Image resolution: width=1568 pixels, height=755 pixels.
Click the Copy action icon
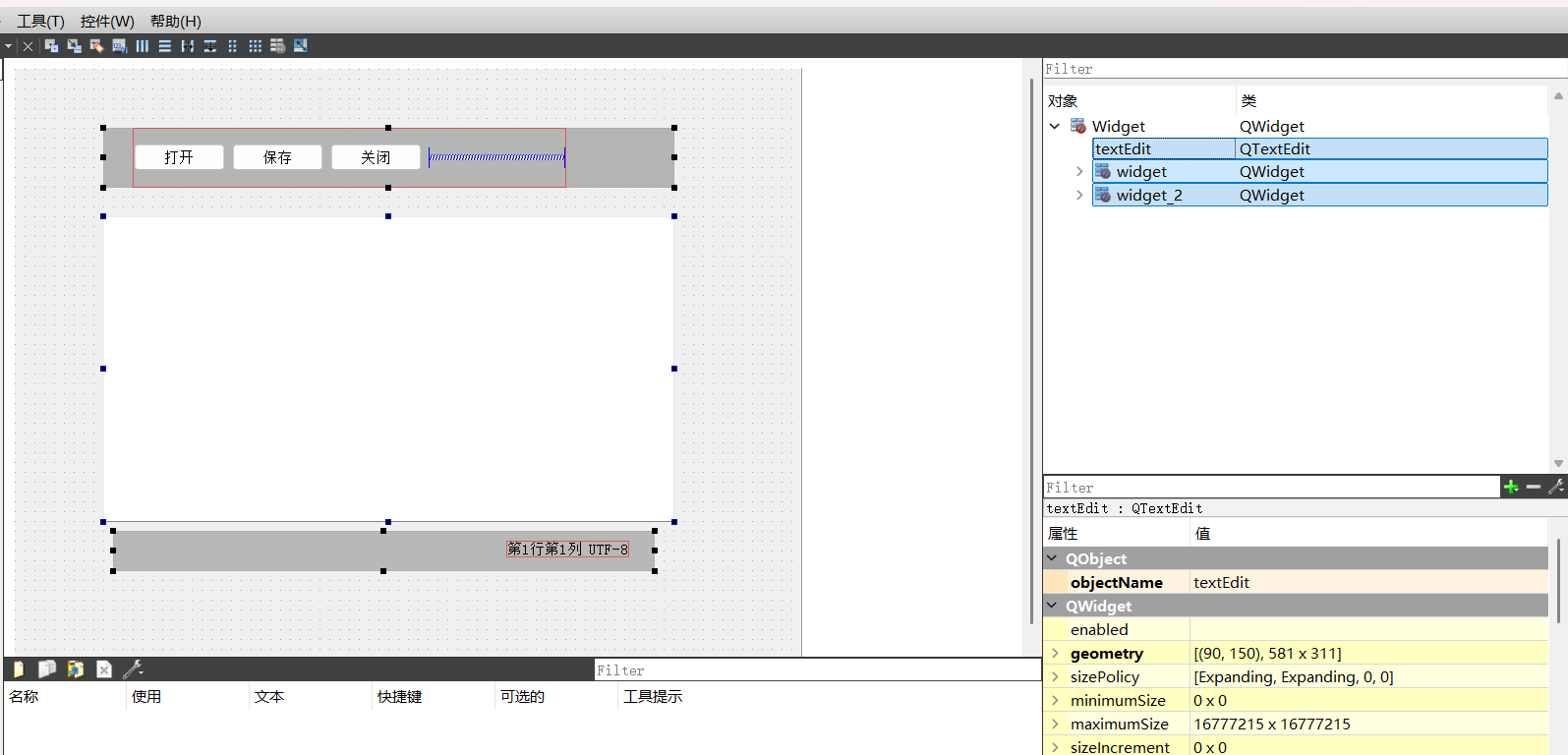pyautogui.click(x=46, y=669)
